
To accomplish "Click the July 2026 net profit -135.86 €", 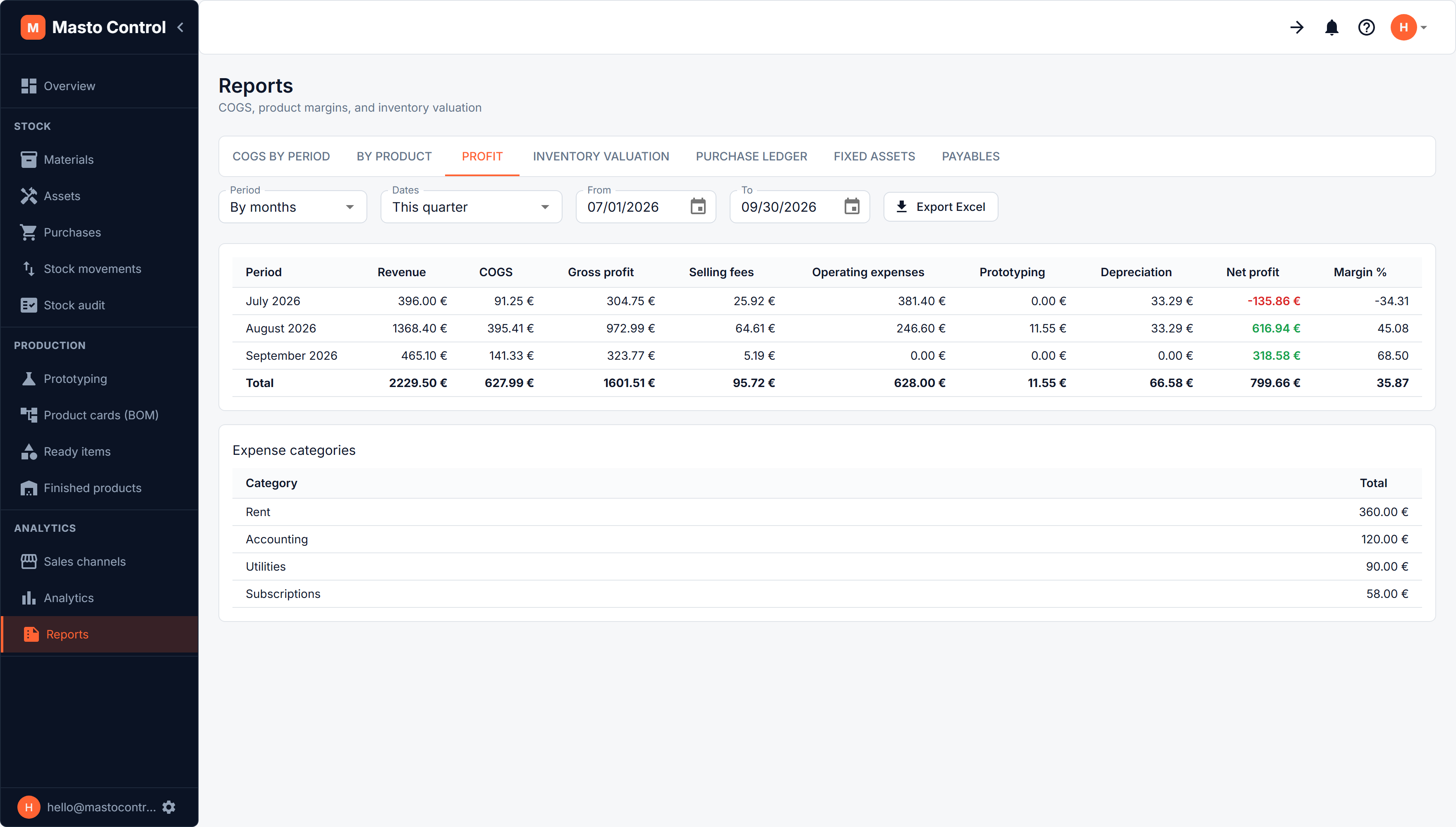I will (1274, 301).
